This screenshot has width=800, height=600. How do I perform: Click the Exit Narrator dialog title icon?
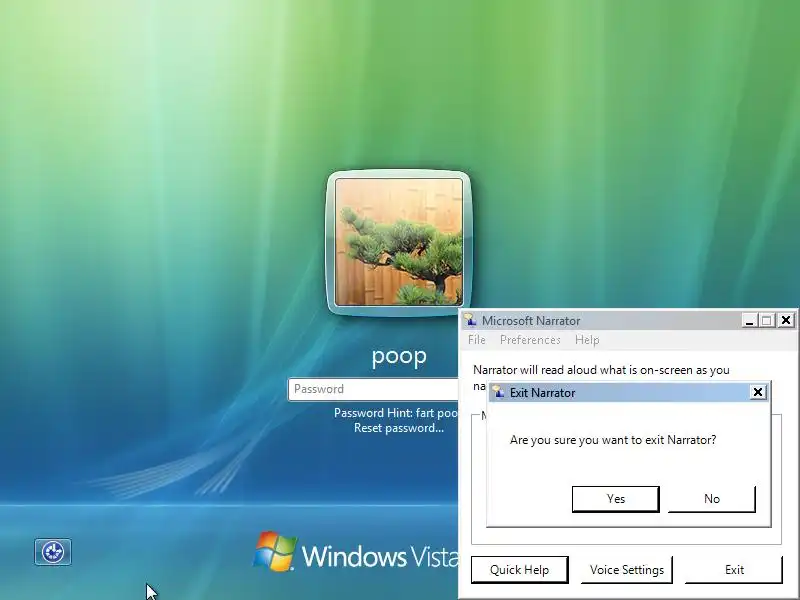[498, 392]
